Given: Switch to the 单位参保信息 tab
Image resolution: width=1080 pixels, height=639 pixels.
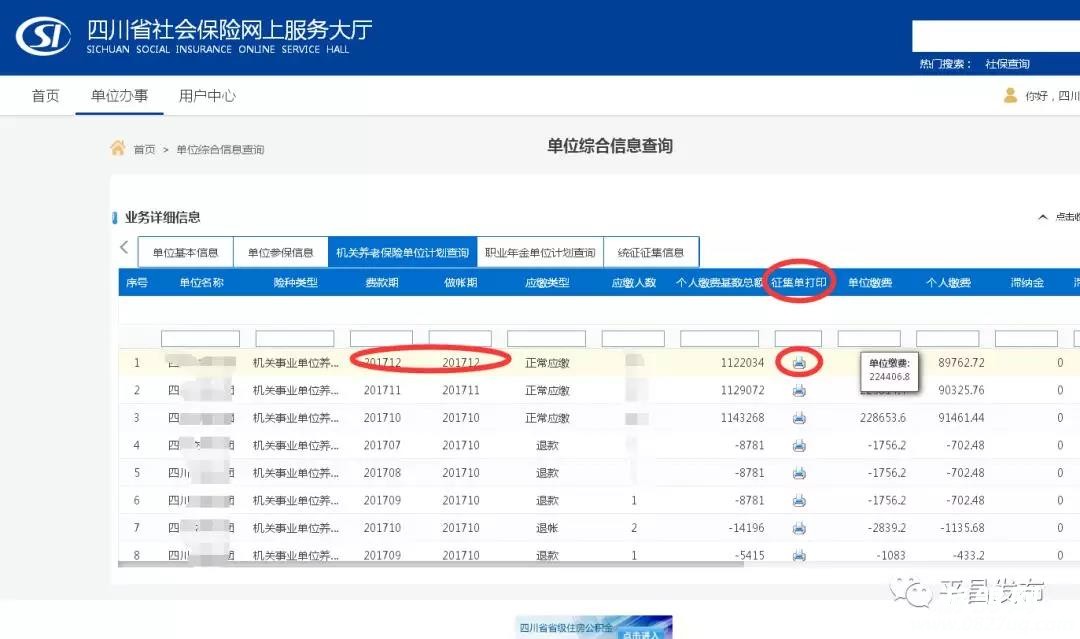Looking at the screenshot, I should click(x=280, y=252).
